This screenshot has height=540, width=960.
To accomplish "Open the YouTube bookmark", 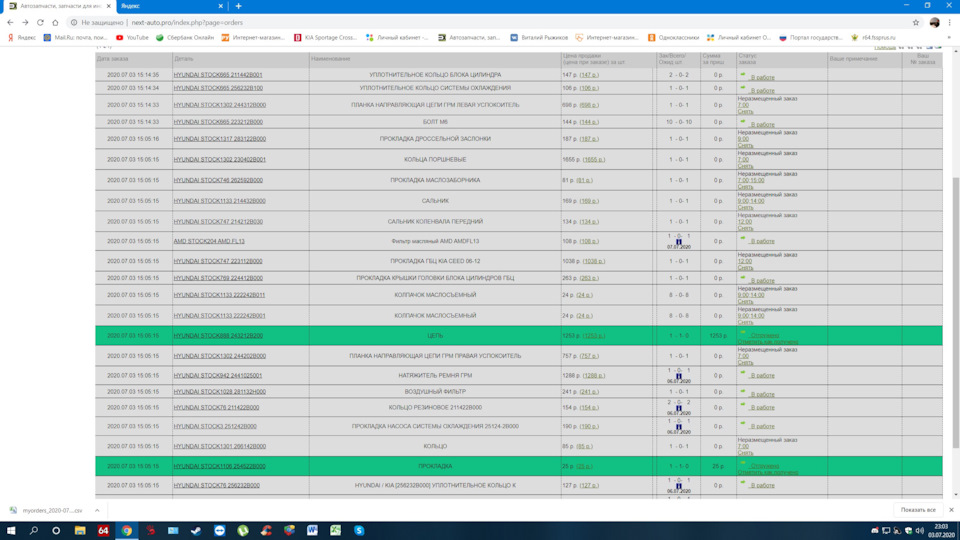I will (132, 37).
